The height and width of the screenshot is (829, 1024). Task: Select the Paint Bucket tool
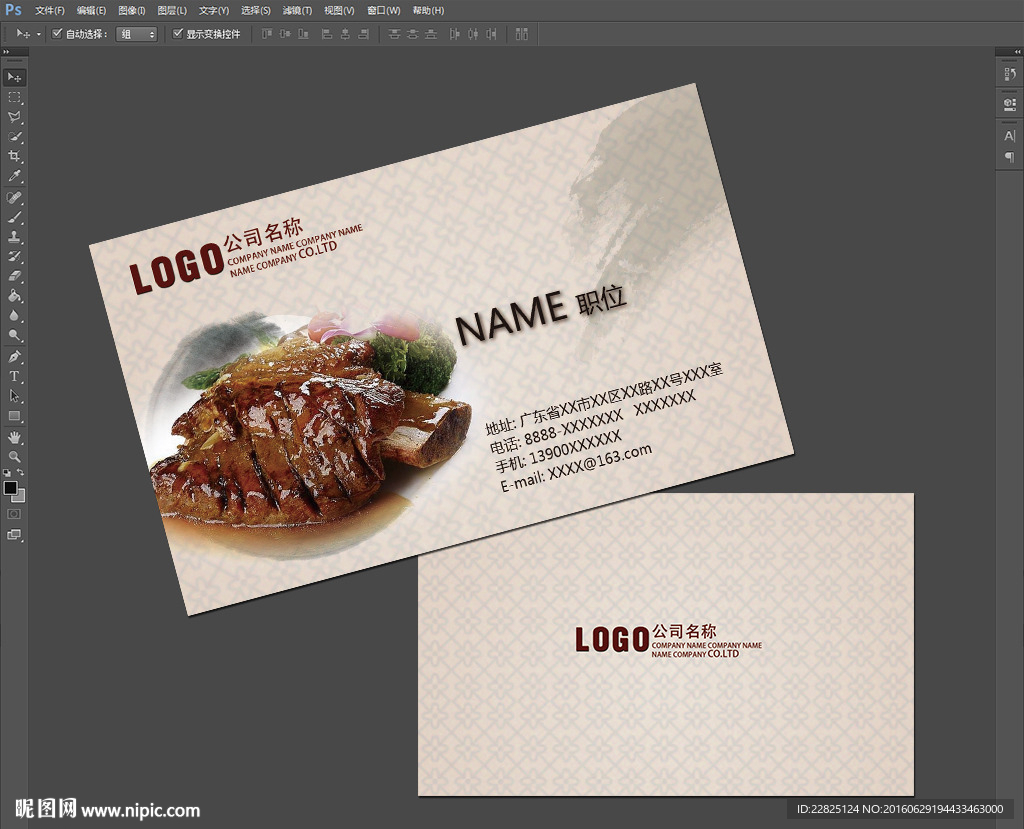[x=14, y=295]
